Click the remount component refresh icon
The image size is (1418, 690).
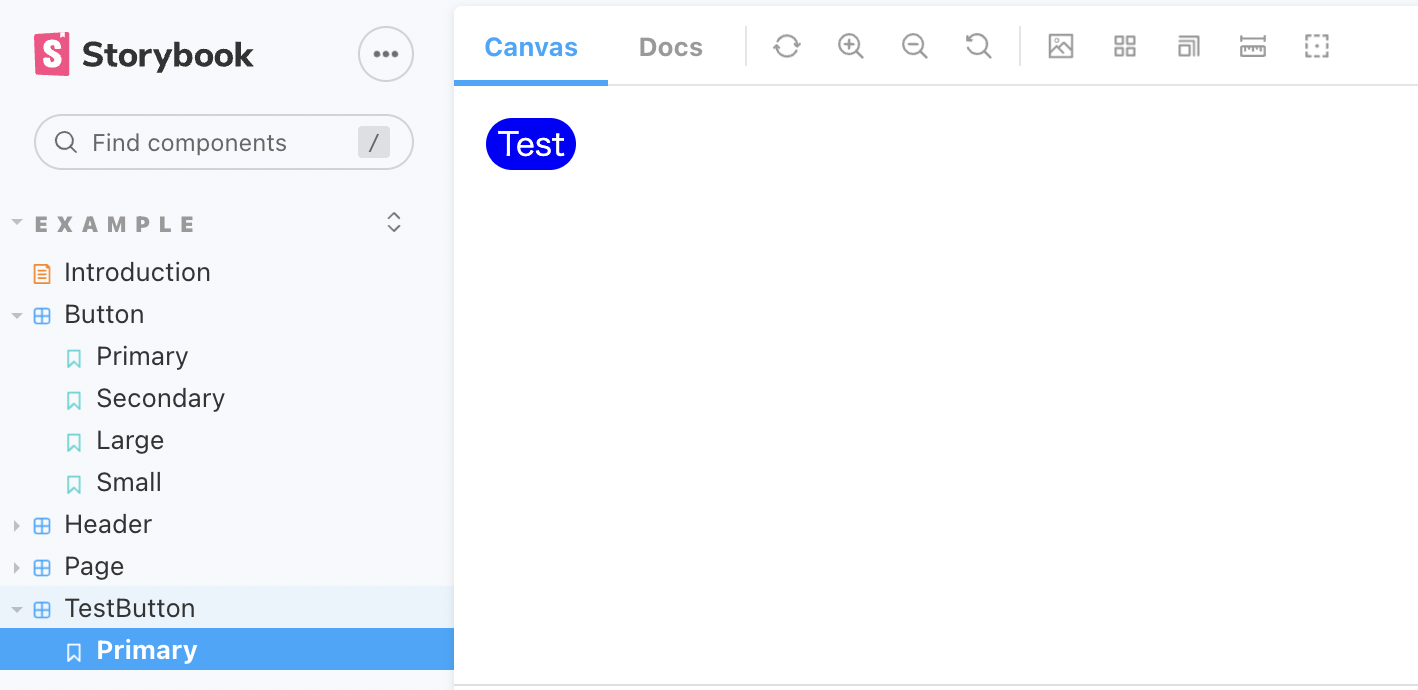787,46
